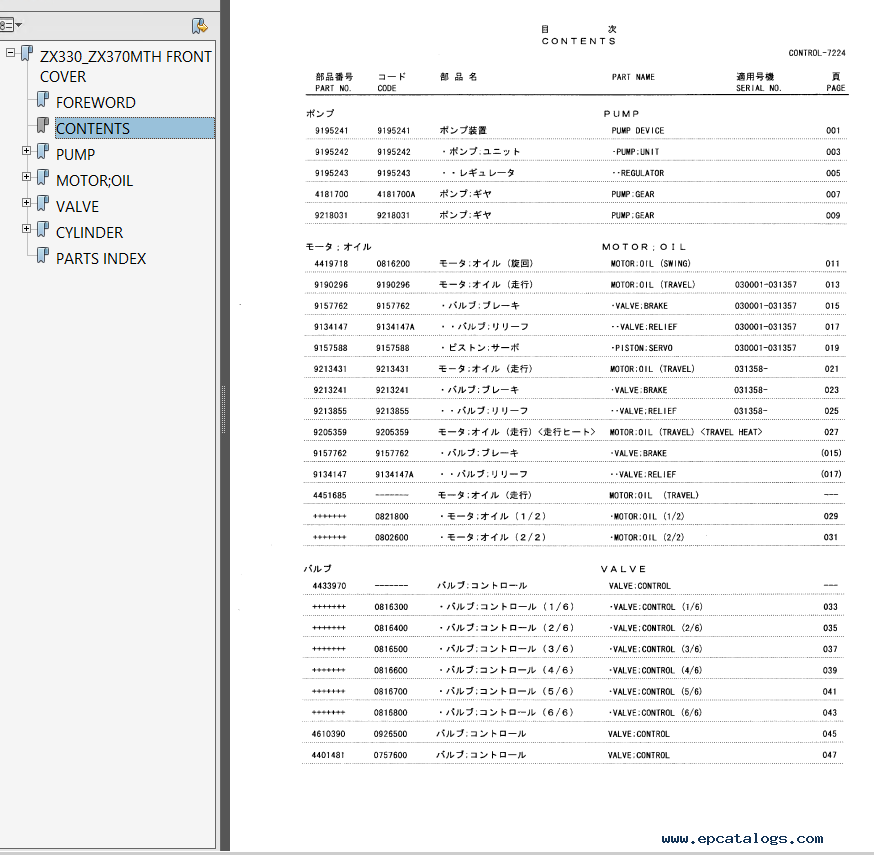Click page number 039 in the table
Viewport: 874px width, 855px height.
pyautogui.click(x=830, y=671)
